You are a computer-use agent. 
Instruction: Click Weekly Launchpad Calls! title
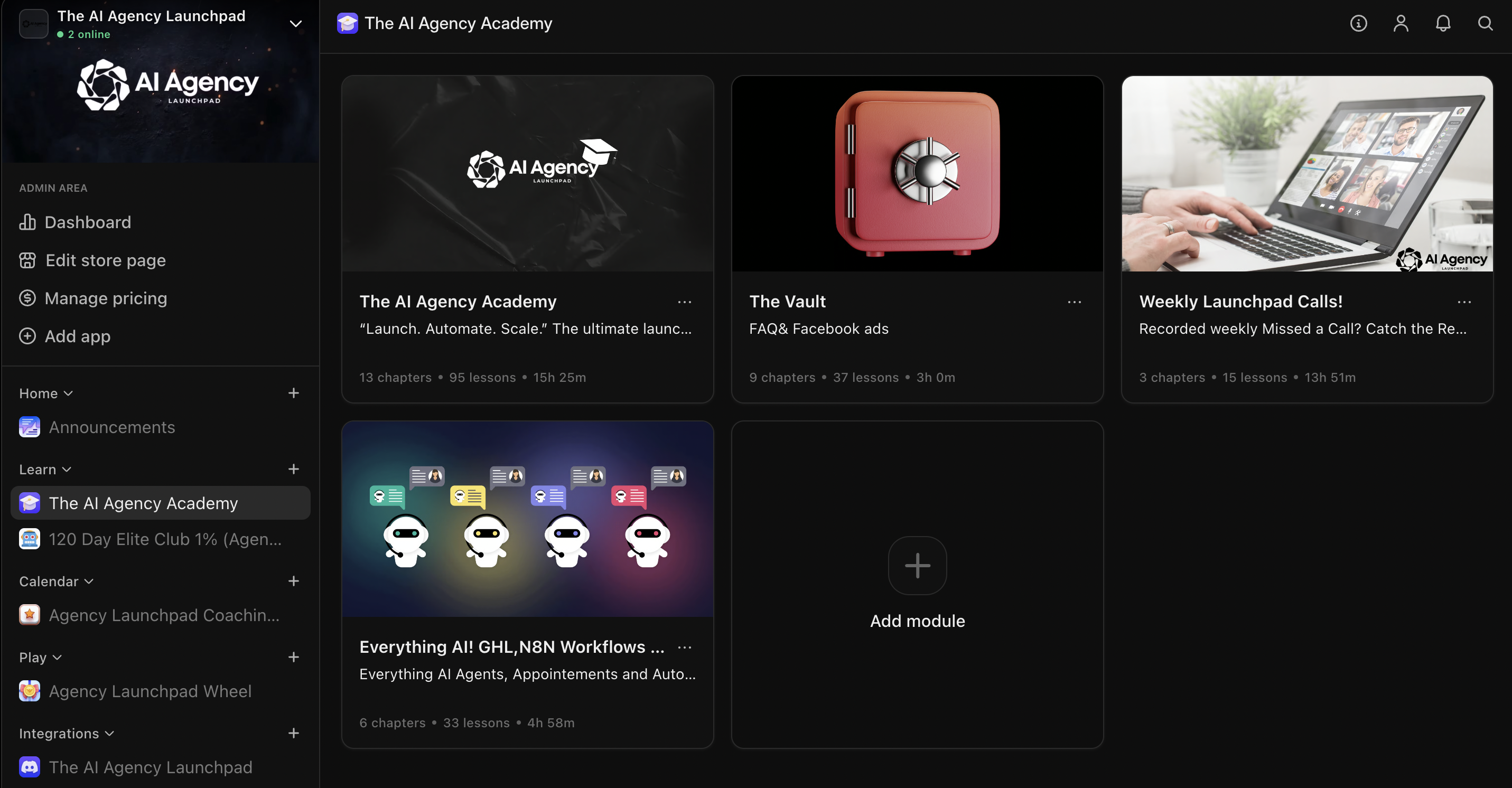1241,302
